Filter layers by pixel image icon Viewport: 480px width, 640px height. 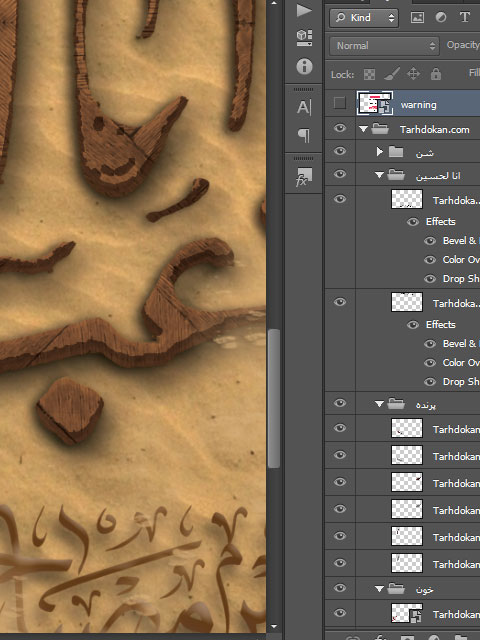(417, 18)
